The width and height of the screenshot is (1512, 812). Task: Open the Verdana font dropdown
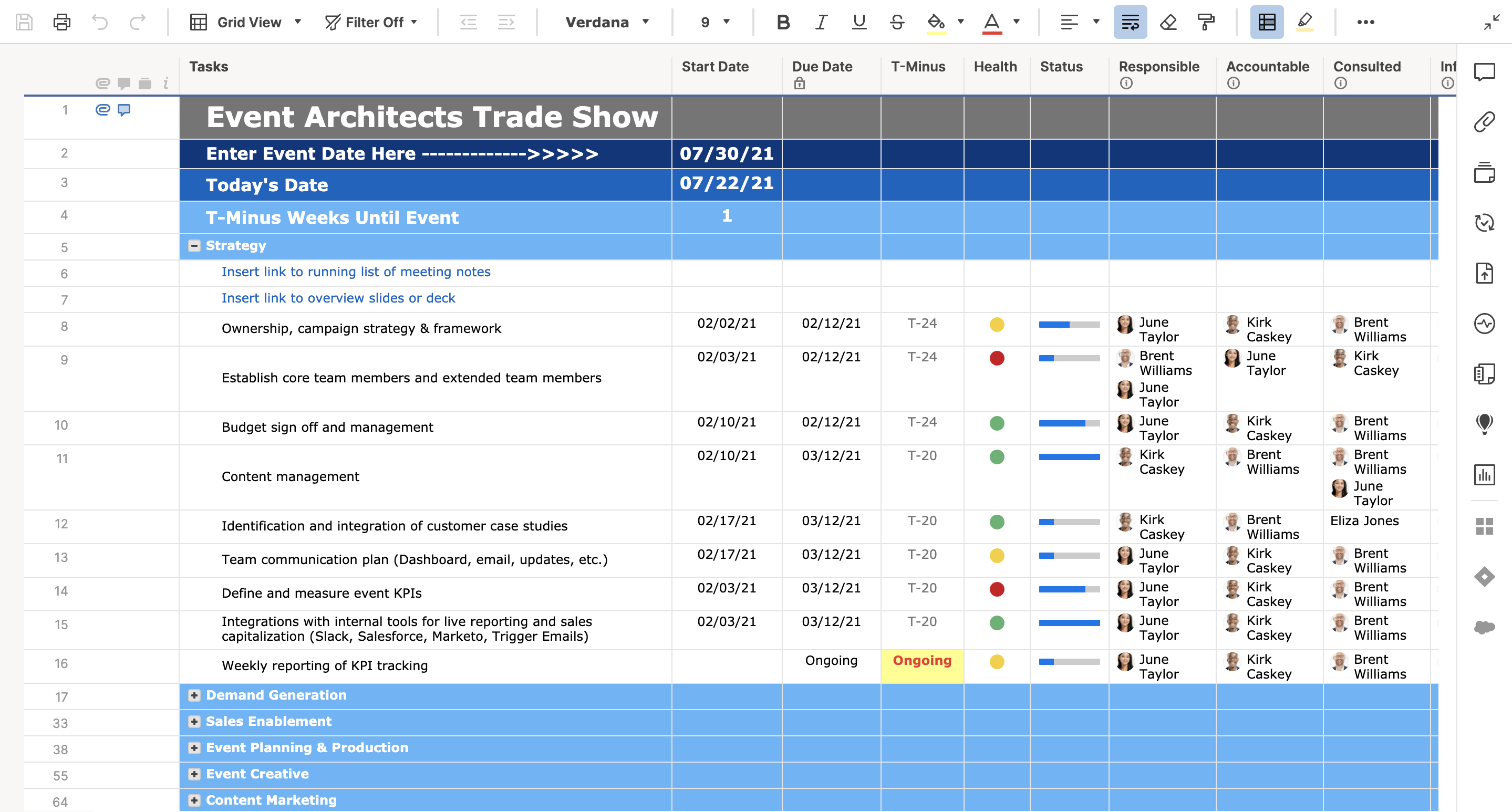(607, 22)
